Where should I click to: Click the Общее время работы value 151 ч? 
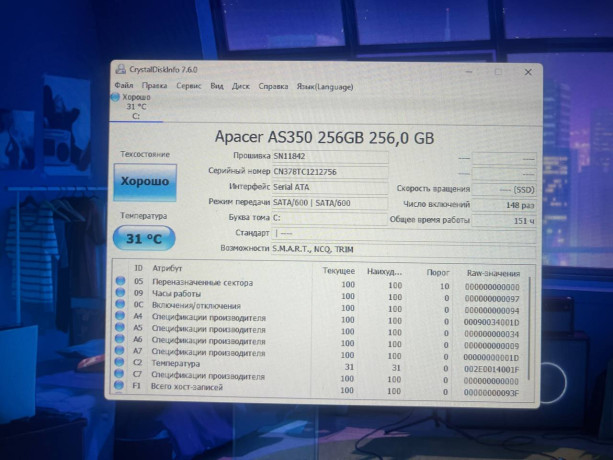tap(504, 221)
